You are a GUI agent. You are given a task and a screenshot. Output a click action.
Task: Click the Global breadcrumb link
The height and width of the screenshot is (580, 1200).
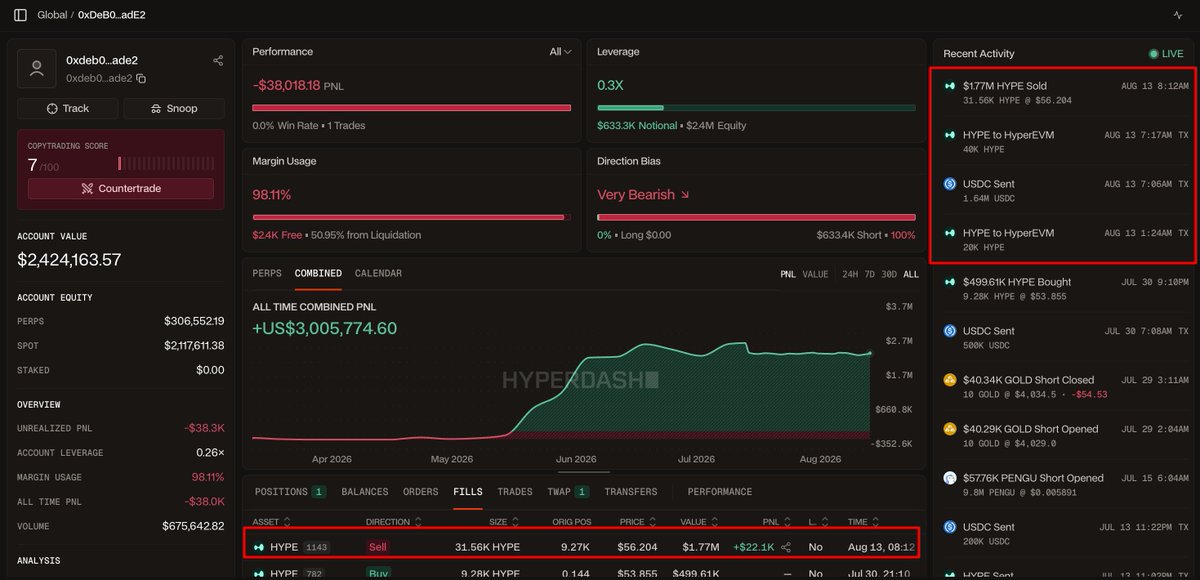click(52, 15)
